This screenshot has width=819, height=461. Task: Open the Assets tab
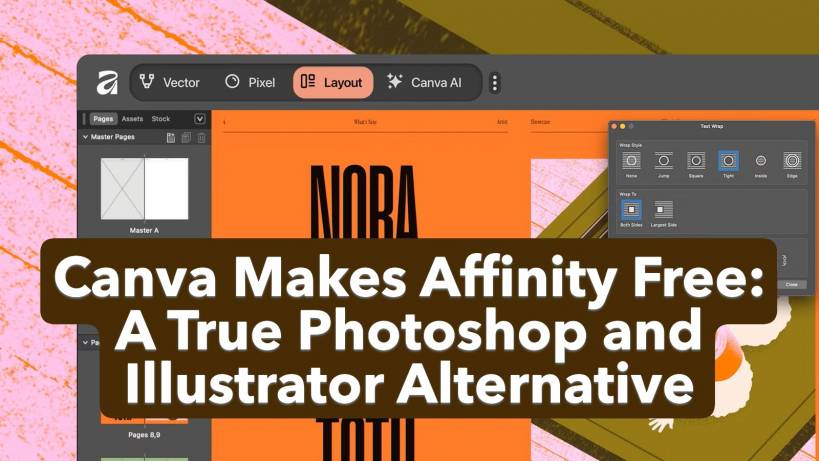132,118
